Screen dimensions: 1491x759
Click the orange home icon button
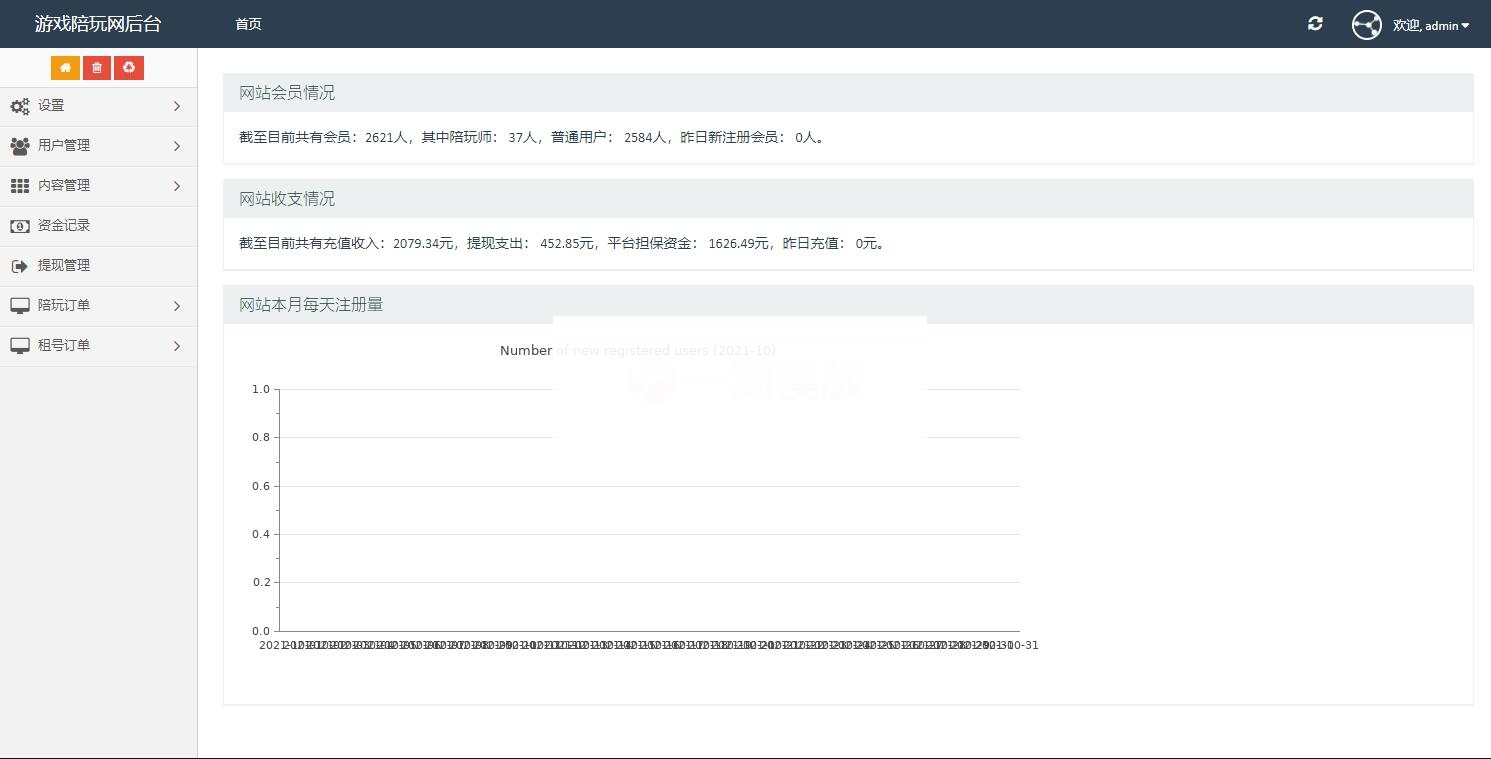point(65,68)
